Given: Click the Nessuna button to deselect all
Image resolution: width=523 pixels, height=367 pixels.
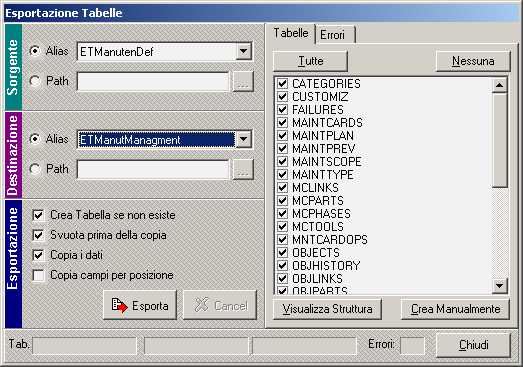Looking at the screenshot, I should [473, 61].
